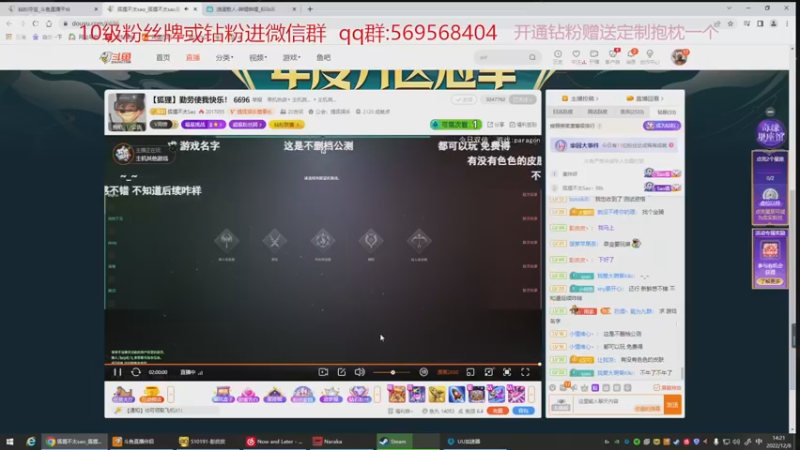
Task: Open the user avatar menu
Action: pos(679,57)
